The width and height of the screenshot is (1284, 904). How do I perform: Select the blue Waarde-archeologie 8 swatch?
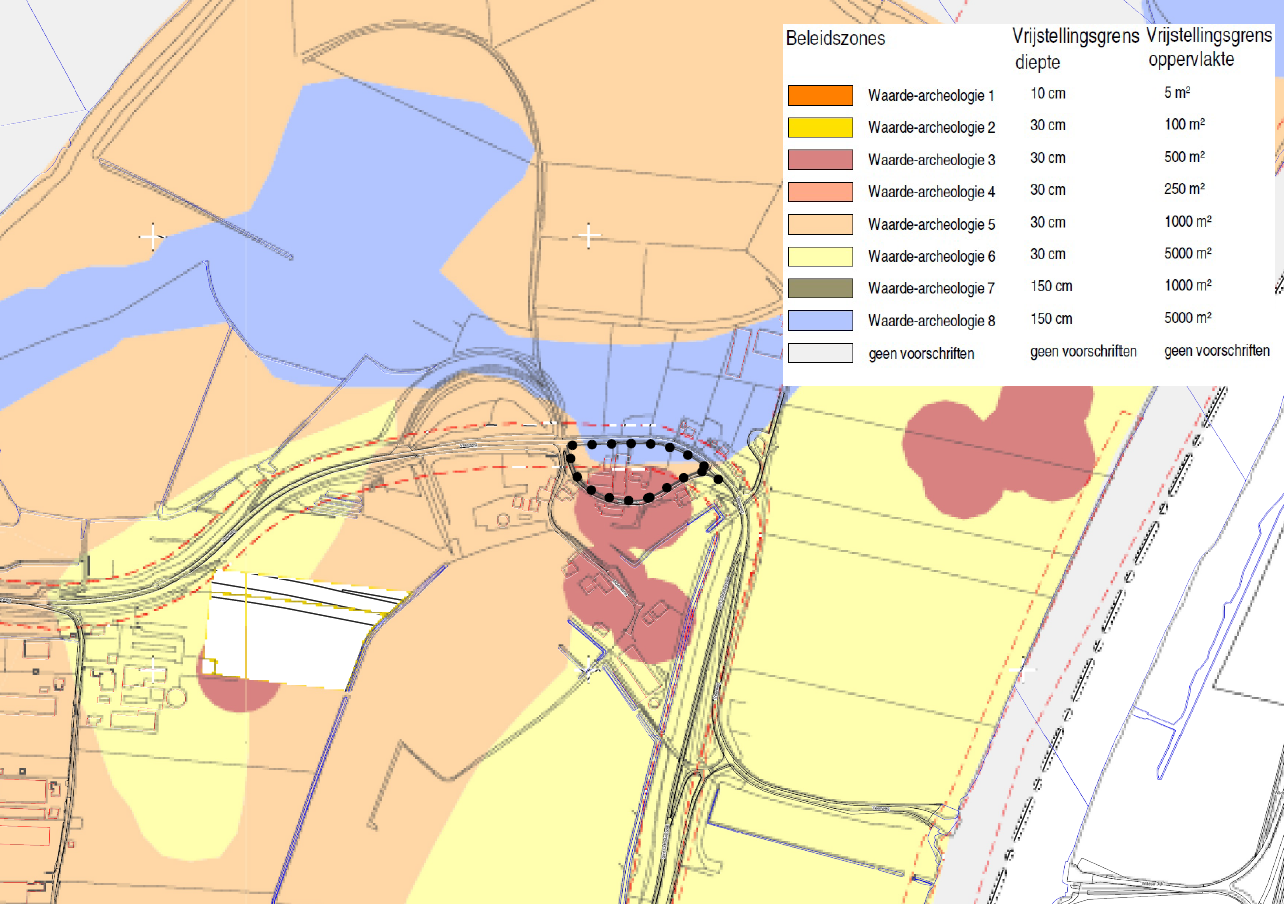coord(820,320)
